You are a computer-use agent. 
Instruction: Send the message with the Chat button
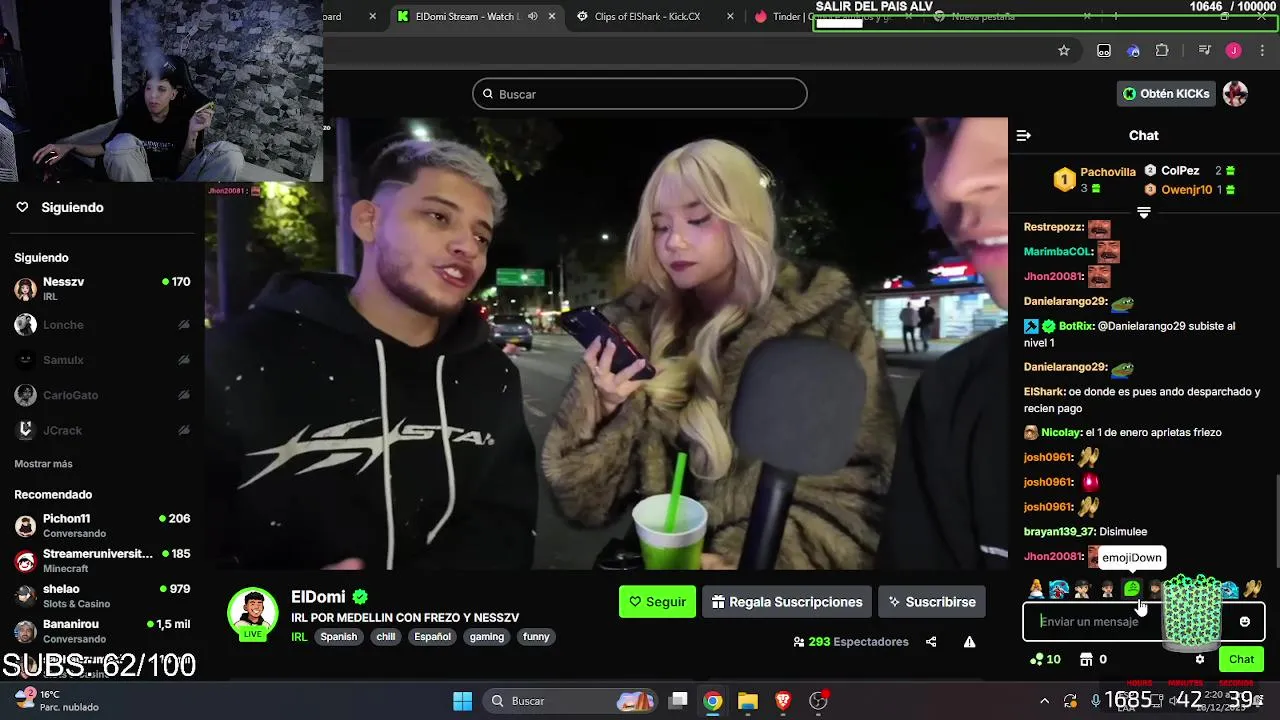pos(1241,659)
